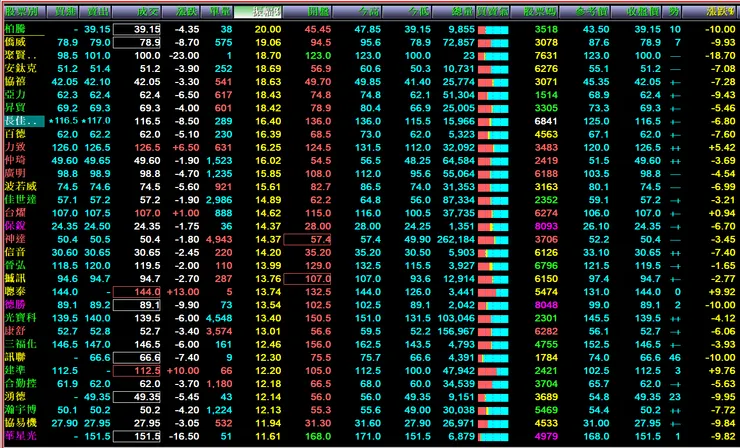Select the 華星光 stock name
740x448 pixels.
point(20,436)
